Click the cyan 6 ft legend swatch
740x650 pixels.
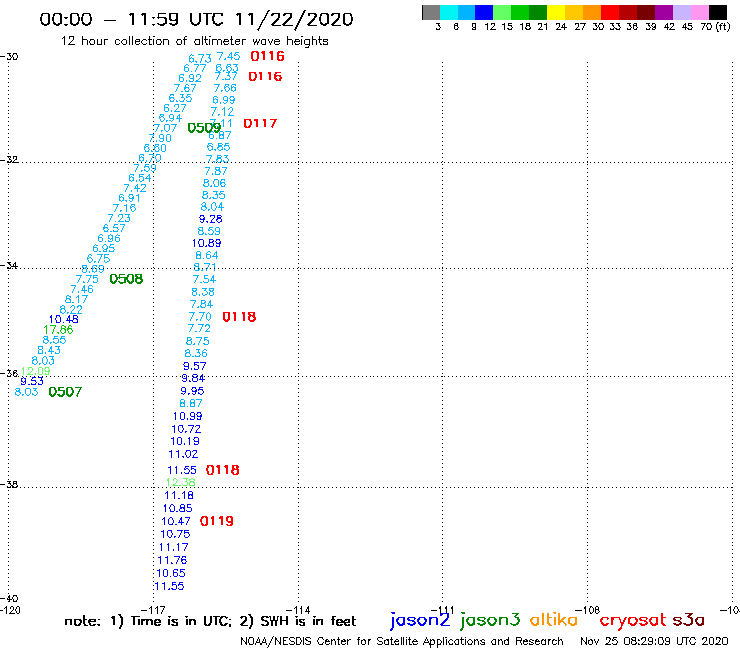449,12
